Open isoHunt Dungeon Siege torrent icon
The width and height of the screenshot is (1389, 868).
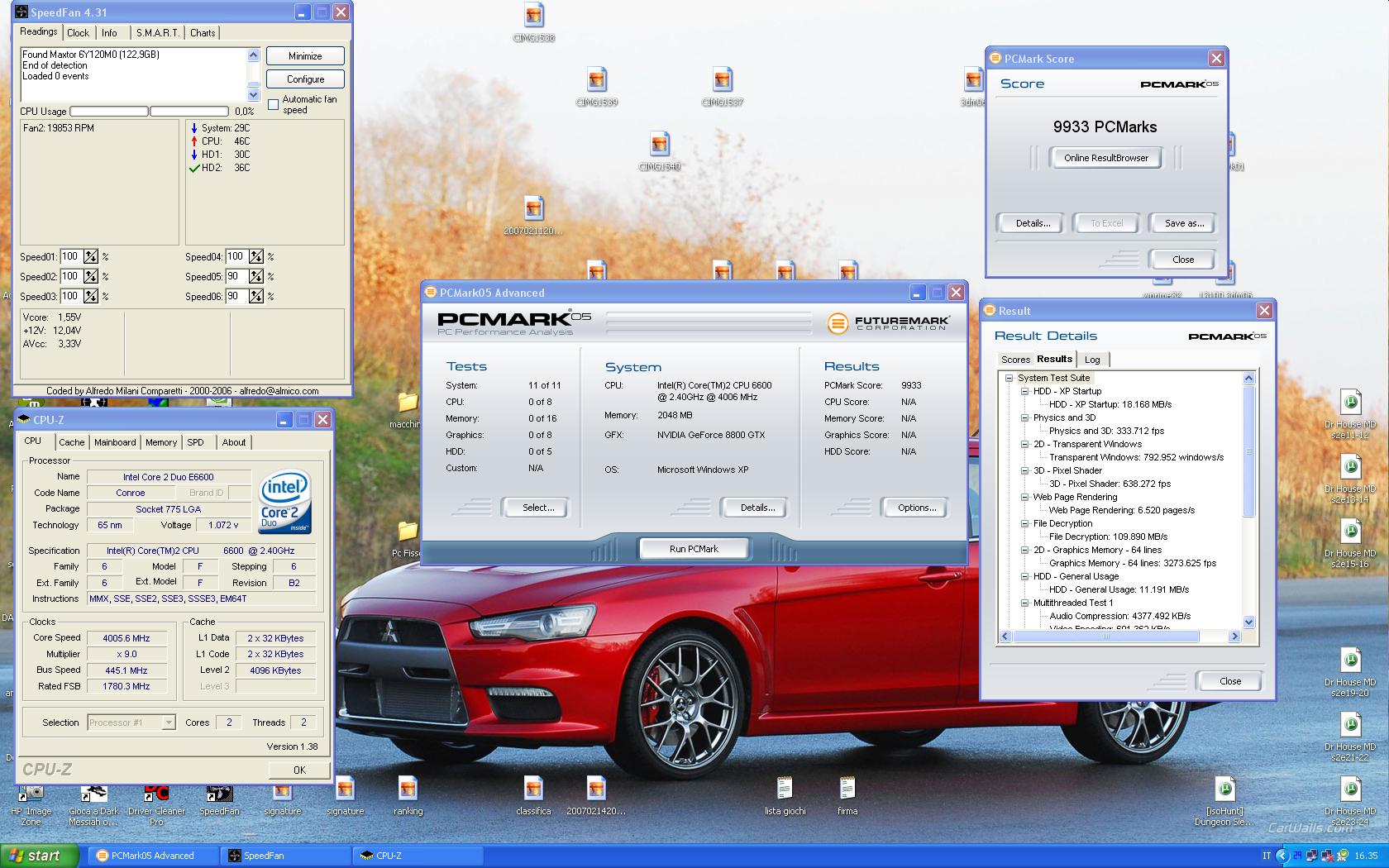coord(1224,801)
